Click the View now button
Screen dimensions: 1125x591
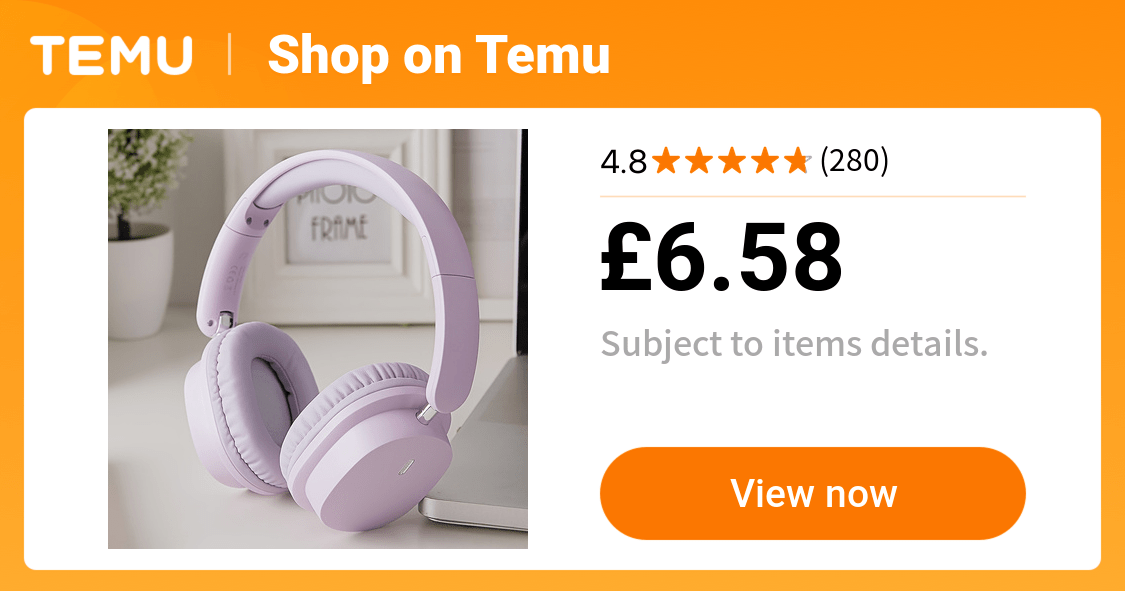(812, 493)
